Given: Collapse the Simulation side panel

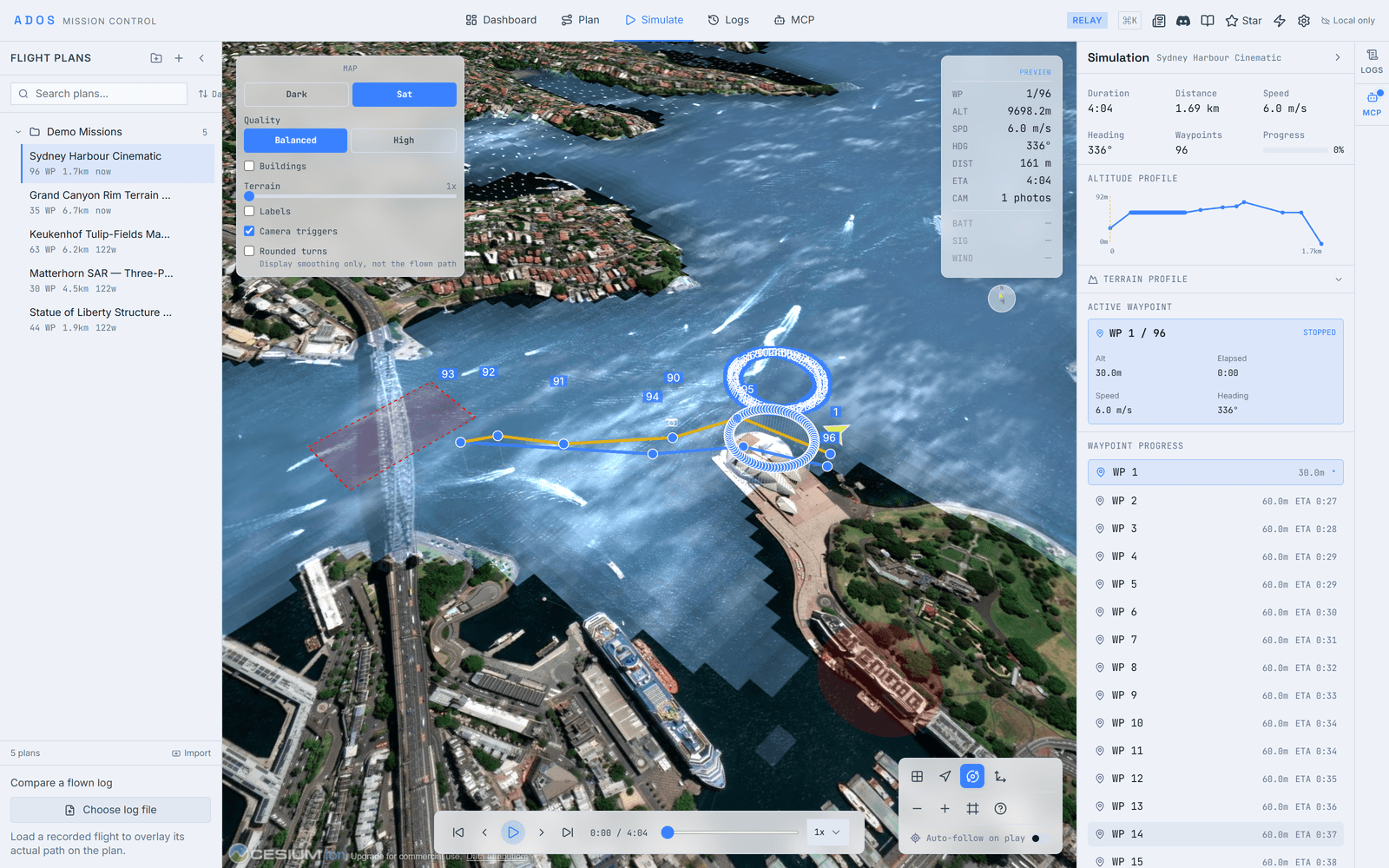Looking at the screenshot, I should [x=1337, y=57].
